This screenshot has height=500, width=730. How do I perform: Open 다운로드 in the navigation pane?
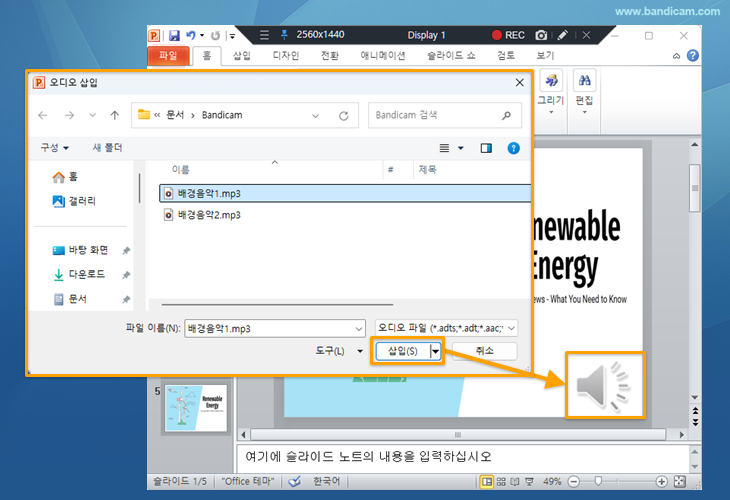(x=78, y=274)
